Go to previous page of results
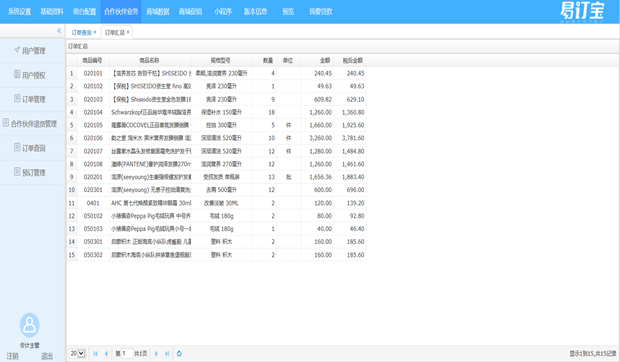The width and height of the screenshot is (620, 362). pyautogui.click(x=106, y=354)
